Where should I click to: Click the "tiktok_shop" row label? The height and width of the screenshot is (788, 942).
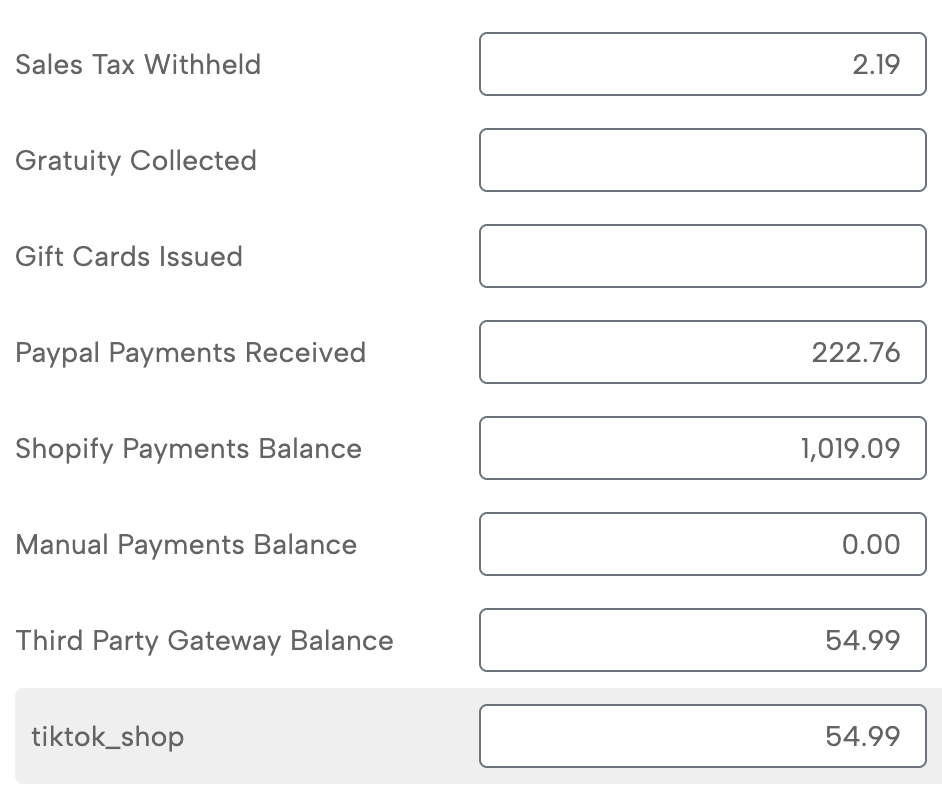point(108,737)
